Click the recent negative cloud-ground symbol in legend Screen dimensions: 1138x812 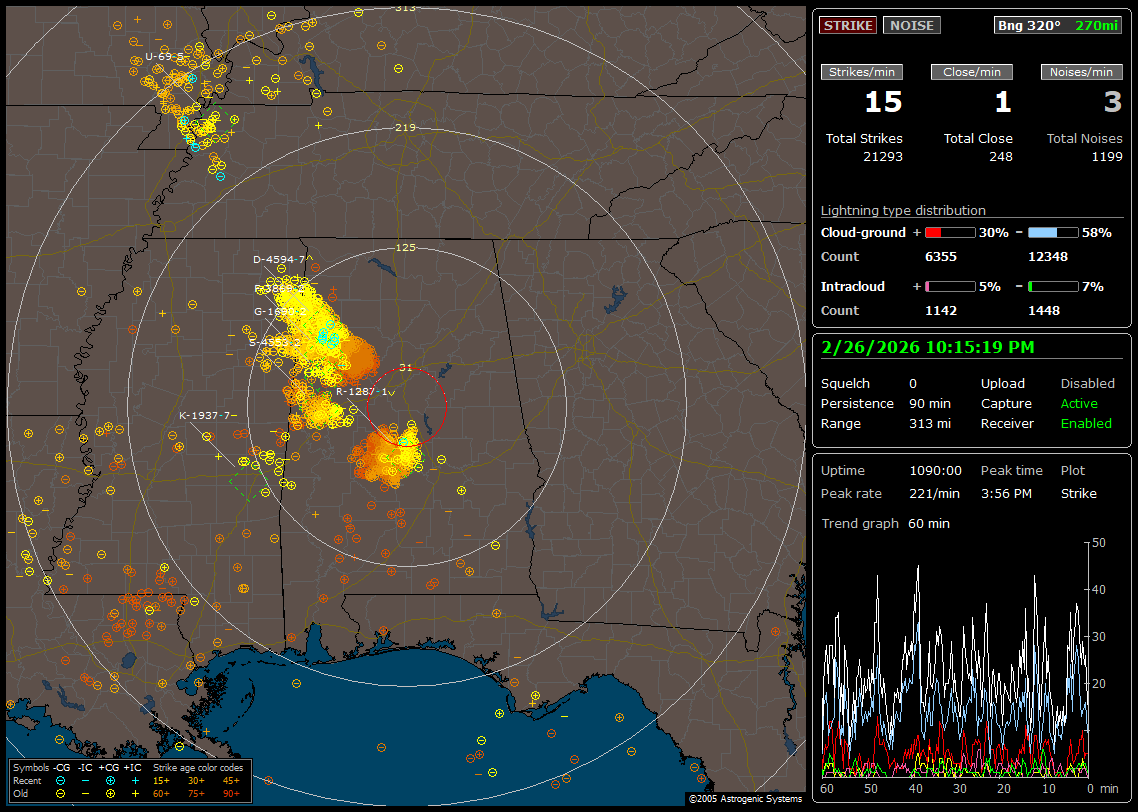coord(61,780)
